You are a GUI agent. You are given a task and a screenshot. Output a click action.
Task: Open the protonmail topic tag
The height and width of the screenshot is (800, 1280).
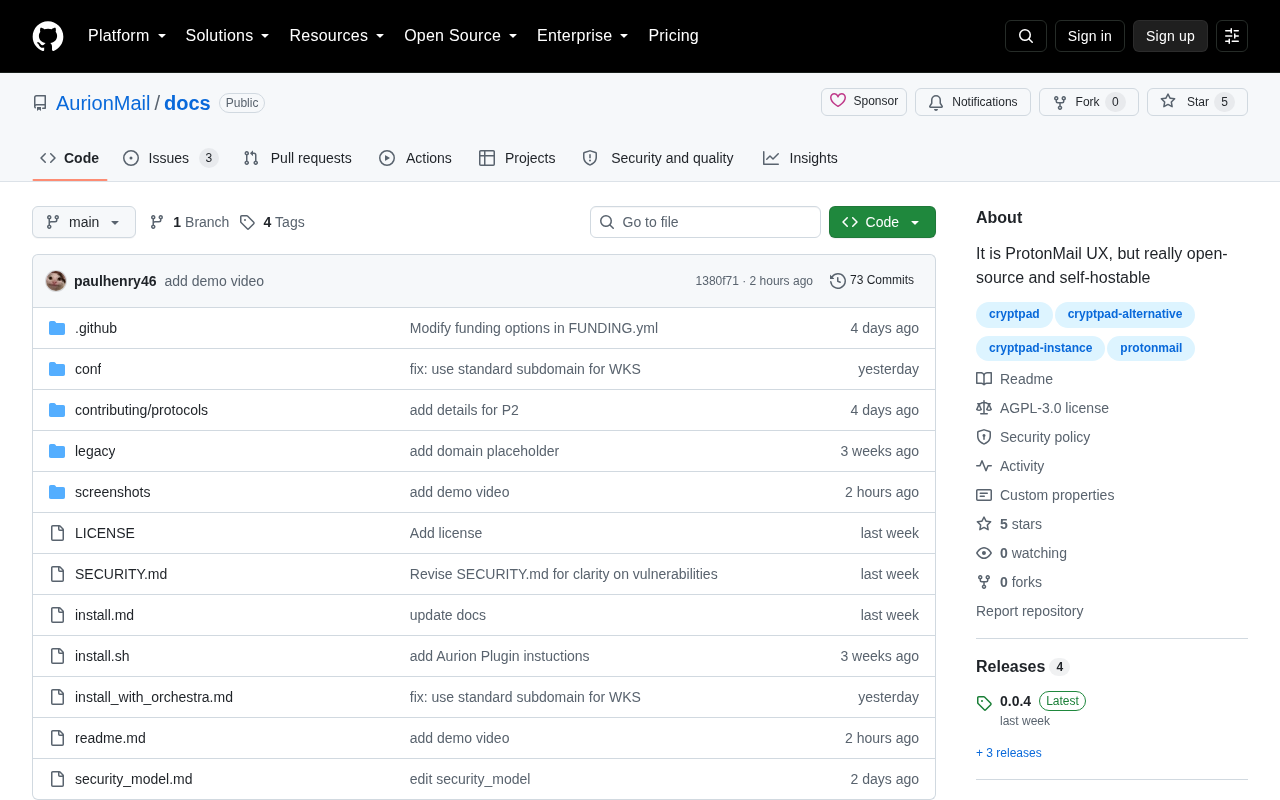pyautogui.click(x=1151, y=348)
